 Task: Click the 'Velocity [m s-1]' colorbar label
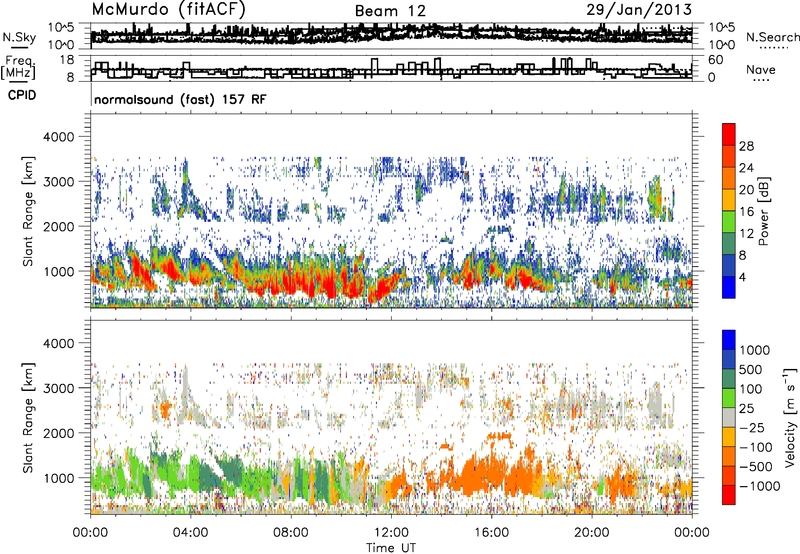pos(790,417)
